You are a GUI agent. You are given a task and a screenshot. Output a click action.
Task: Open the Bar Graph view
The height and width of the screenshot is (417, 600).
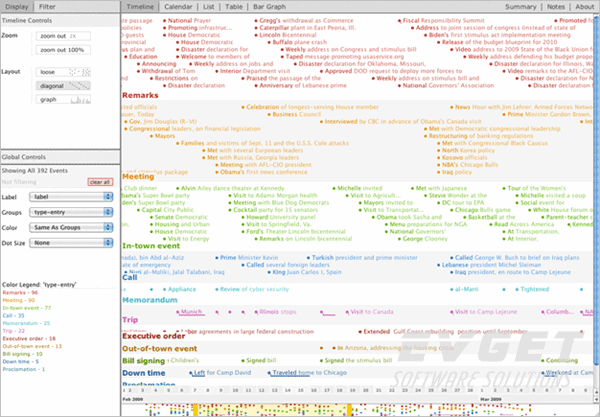(x=269, y=7)
